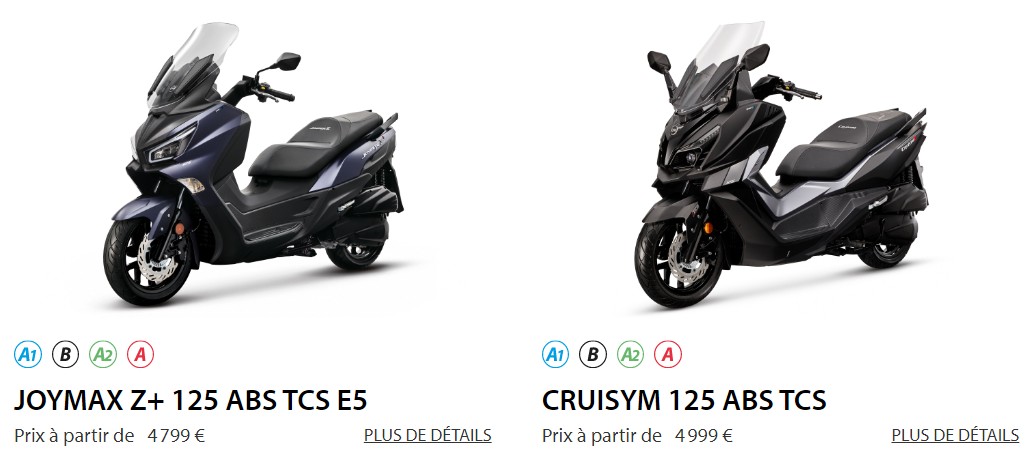The height and width of the screenshot is (458, 1031).
Task: Open the JOYMAX Z+ 125 ABS TCS E5 title
Action: [x=191, y=400]
